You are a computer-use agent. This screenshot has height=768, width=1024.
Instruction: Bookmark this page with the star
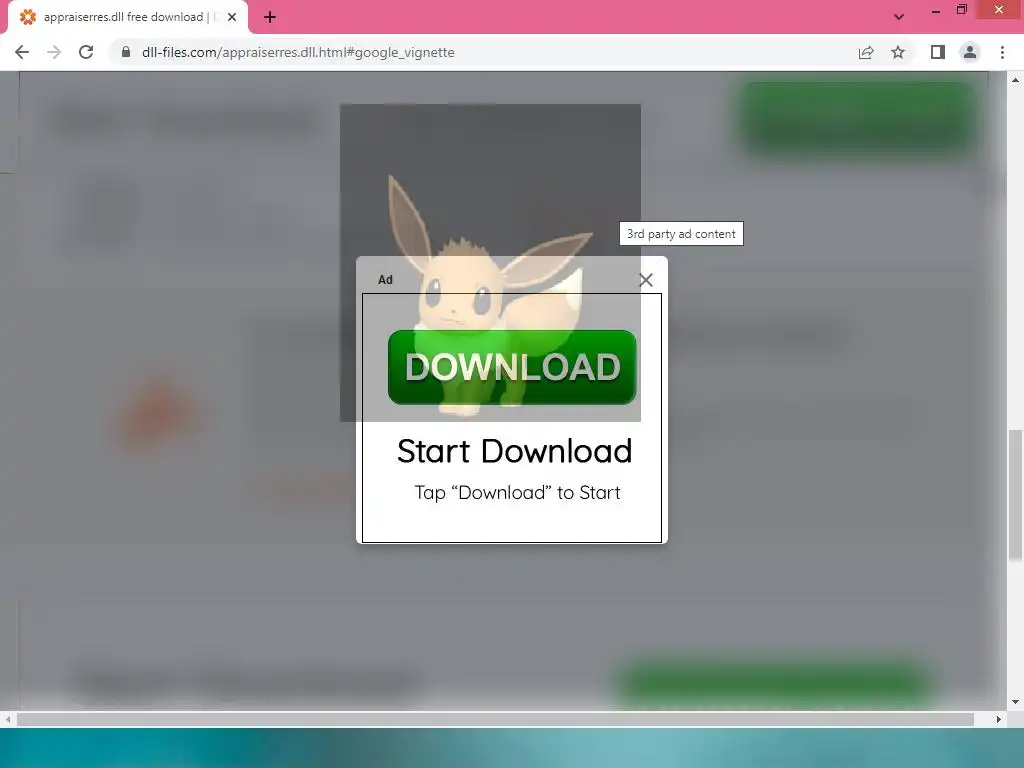(898, 52)
